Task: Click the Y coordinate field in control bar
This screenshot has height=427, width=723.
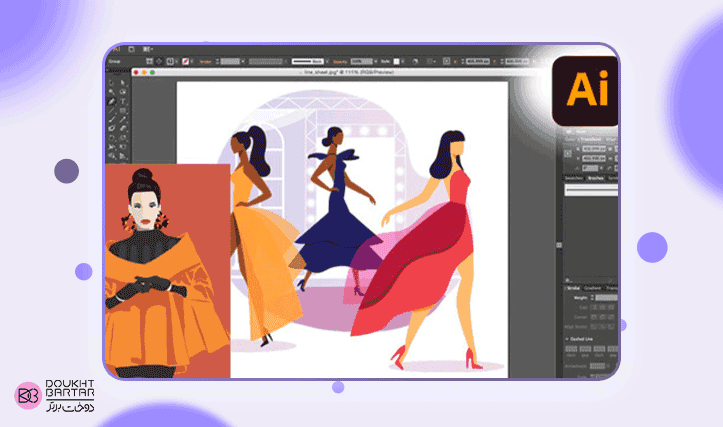Action: (x=516, y=61)
